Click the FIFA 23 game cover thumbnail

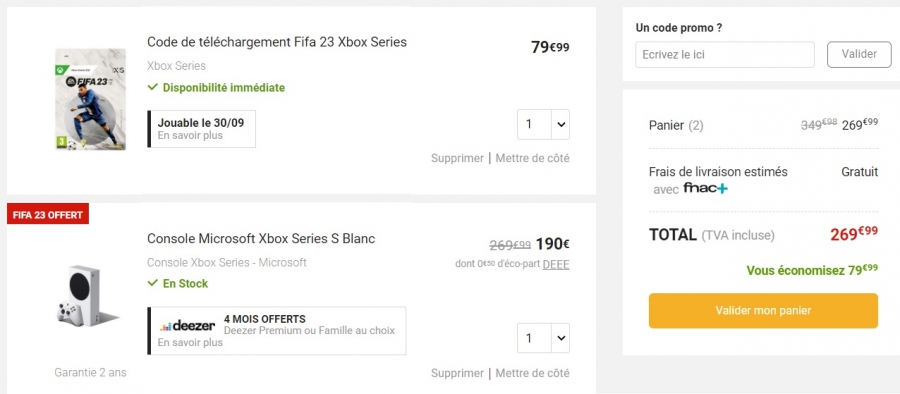90,99
